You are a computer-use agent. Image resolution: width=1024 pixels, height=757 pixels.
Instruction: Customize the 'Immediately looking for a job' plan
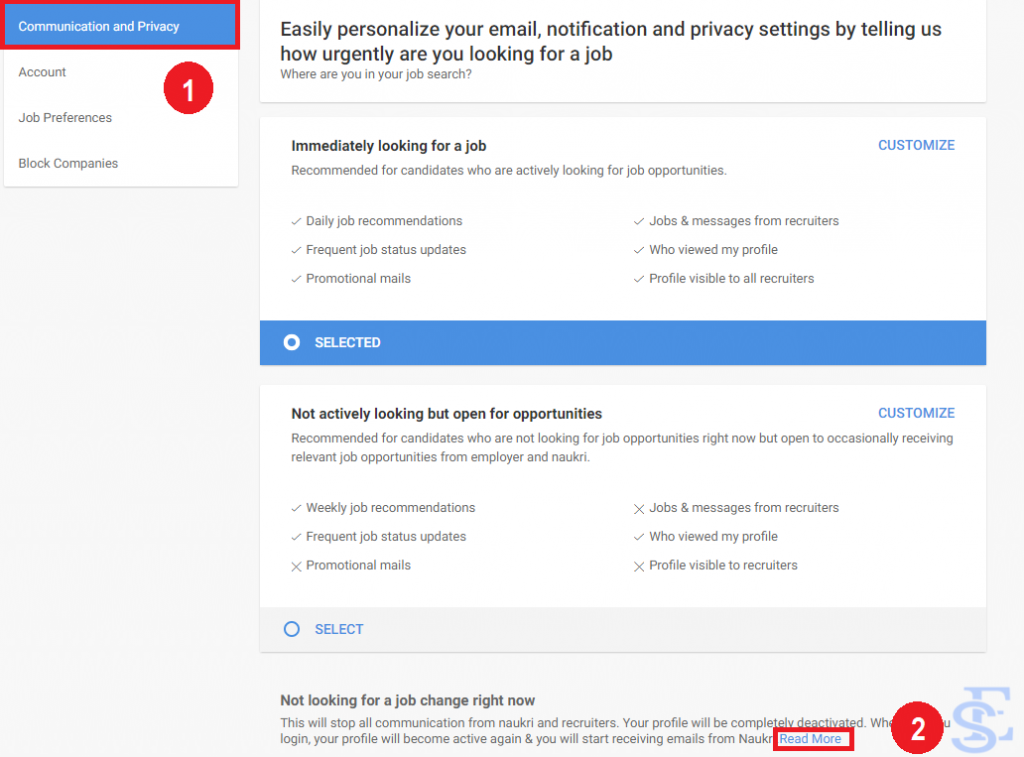[x=916, y=145]
